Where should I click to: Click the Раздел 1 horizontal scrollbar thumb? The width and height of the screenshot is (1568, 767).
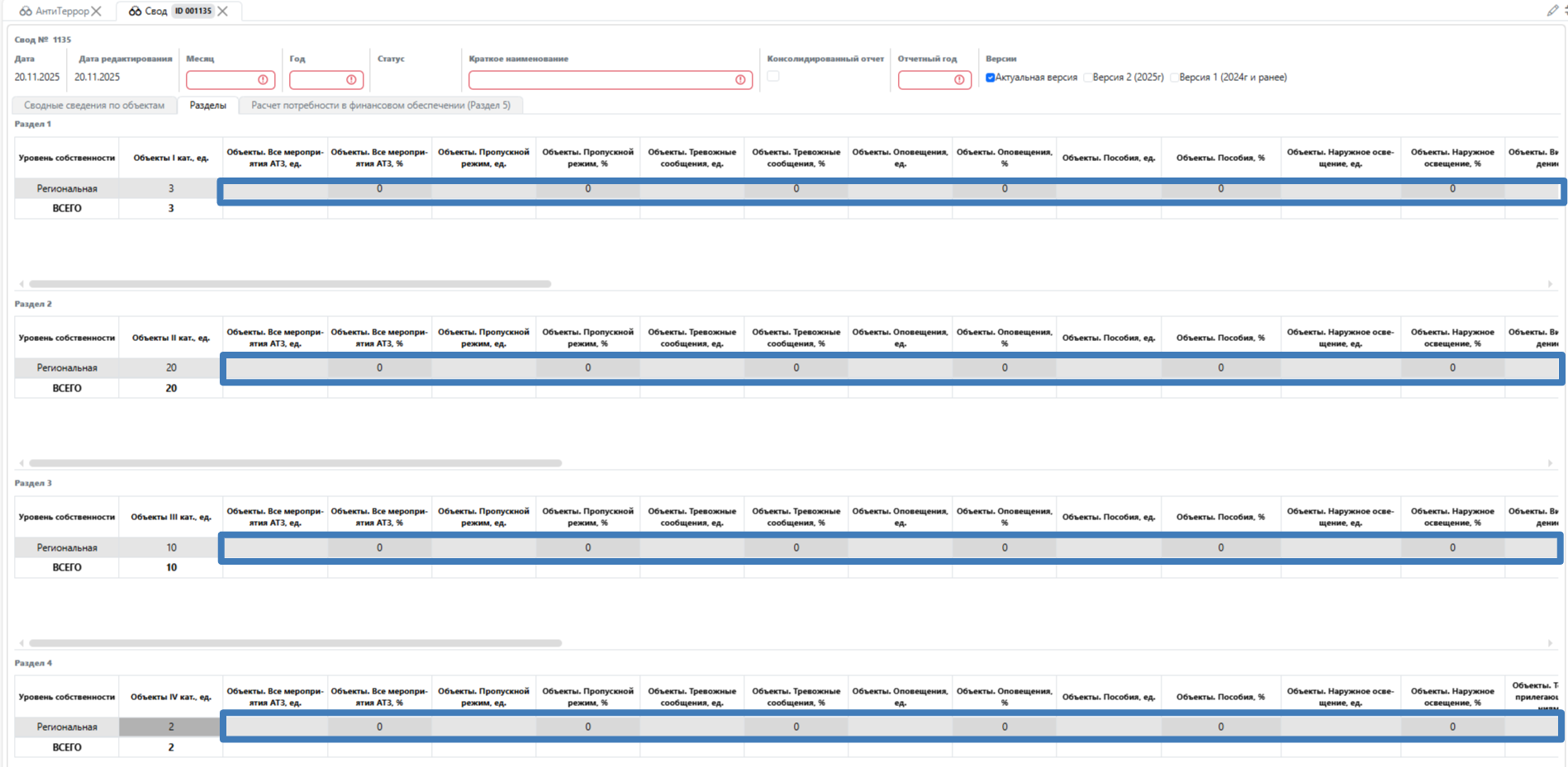[289, 284]
